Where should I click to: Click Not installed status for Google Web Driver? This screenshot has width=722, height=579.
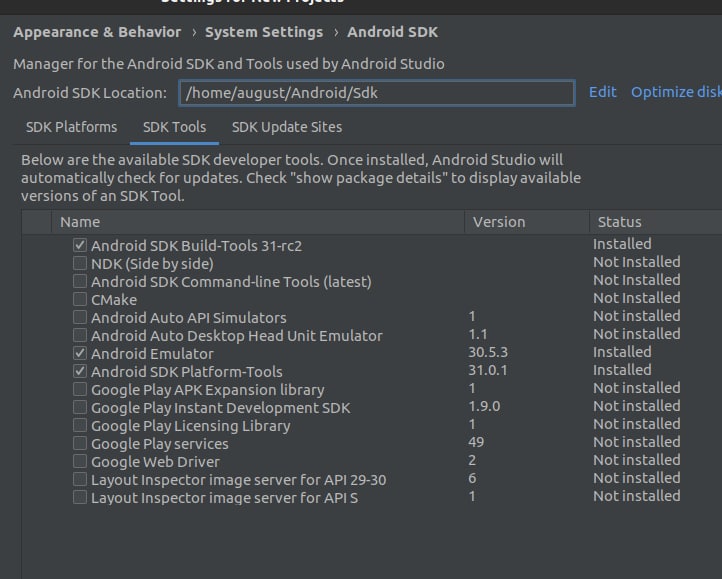[637, 460]
